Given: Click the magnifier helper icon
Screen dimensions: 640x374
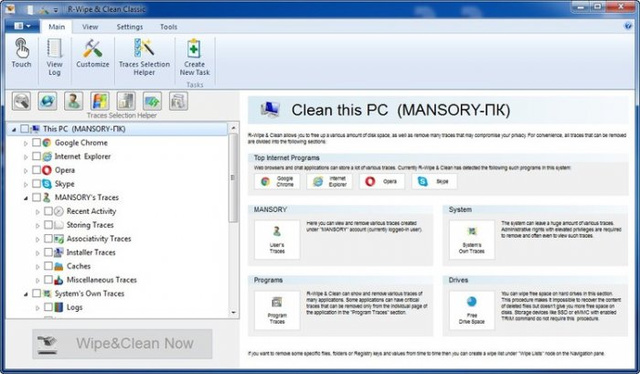Looking at the screenshot, I should (22, 101).
